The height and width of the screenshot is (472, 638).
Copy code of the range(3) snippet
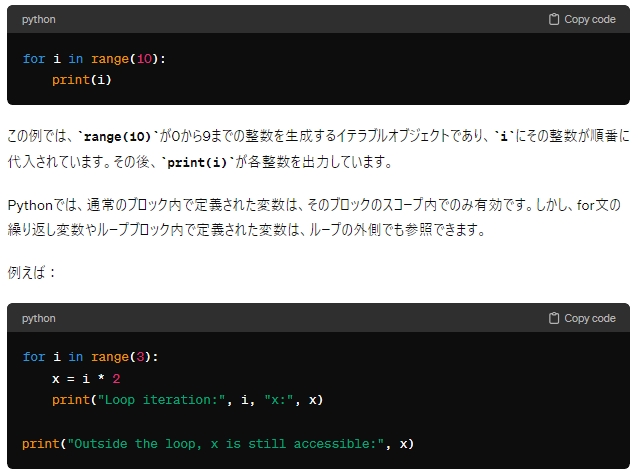[x=582, y=318]
